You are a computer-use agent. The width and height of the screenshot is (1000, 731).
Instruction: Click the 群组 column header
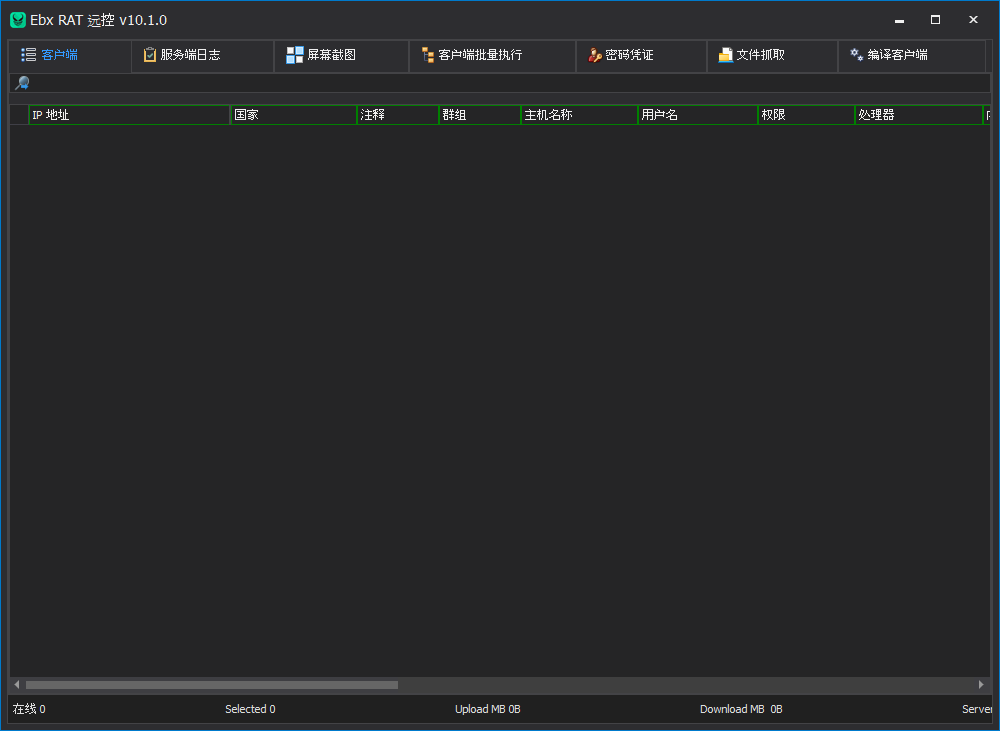[x=479, y=115]
